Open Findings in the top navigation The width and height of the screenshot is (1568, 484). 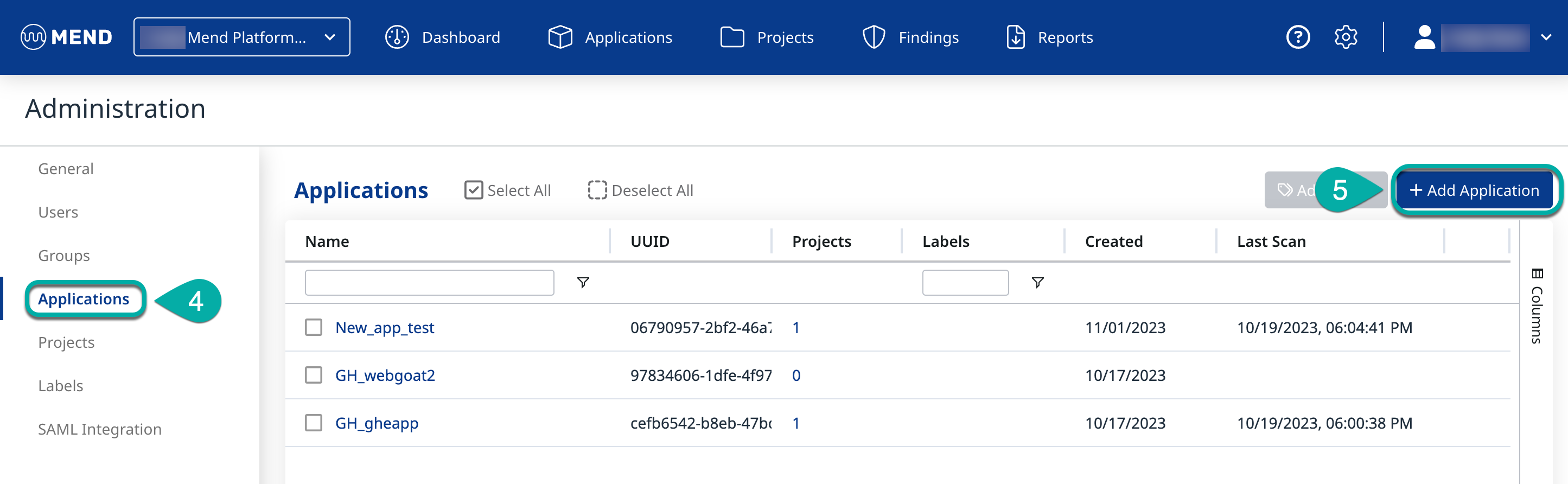click(x=910, y=37)
